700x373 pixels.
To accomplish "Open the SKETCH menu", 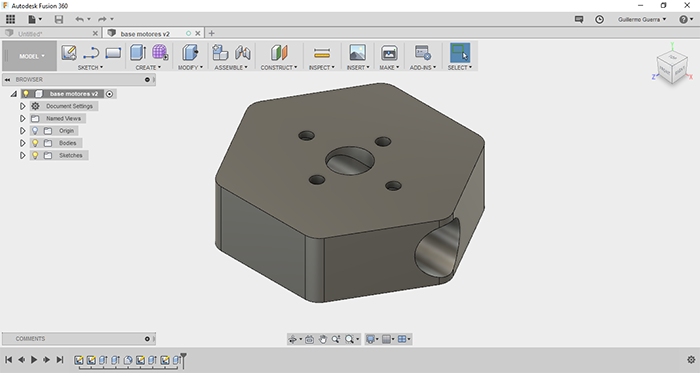I will [x=90, y=67].
